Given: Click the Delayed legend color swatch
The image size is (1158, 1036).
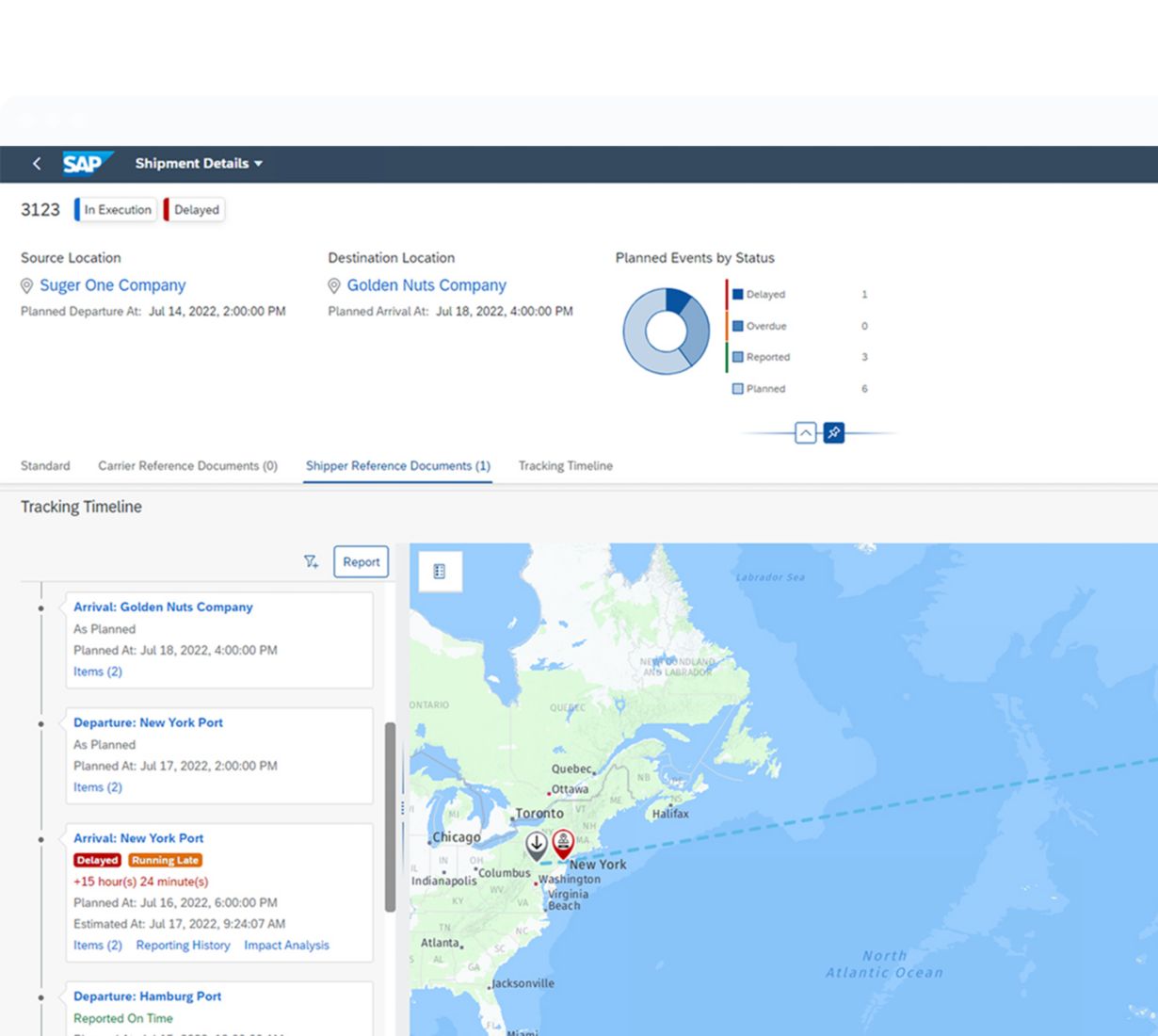Looking at the screenshot, I should (x=738, y=295).
